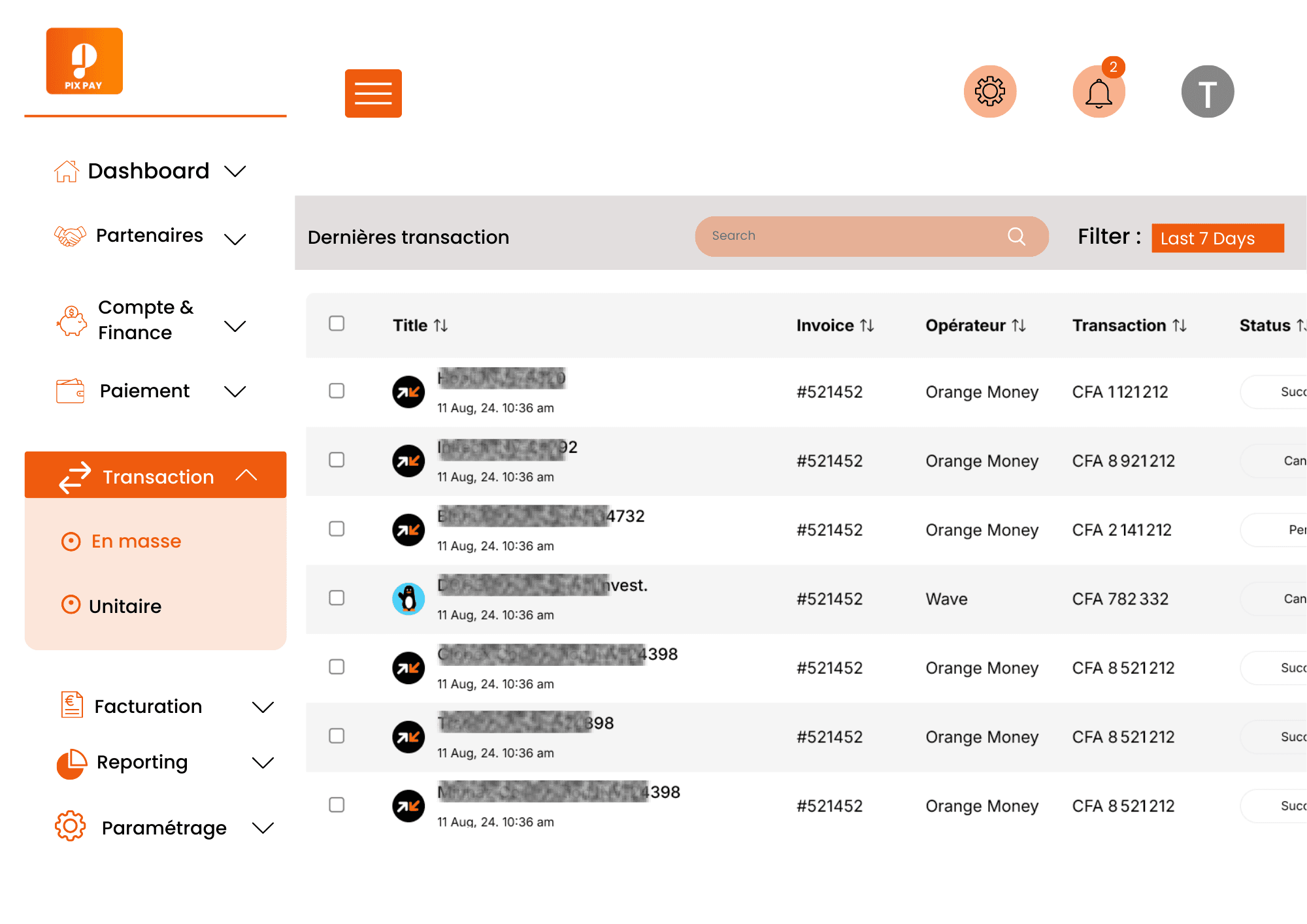Open the Dashboard menu item
The height and width of the screenshot is (924, 1307).
[149, 171]
